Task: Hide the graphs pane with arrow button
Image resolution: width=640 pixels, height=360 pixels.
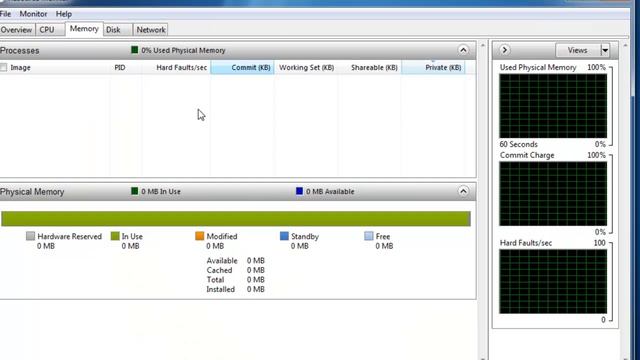Action: [x=505, y=50]
